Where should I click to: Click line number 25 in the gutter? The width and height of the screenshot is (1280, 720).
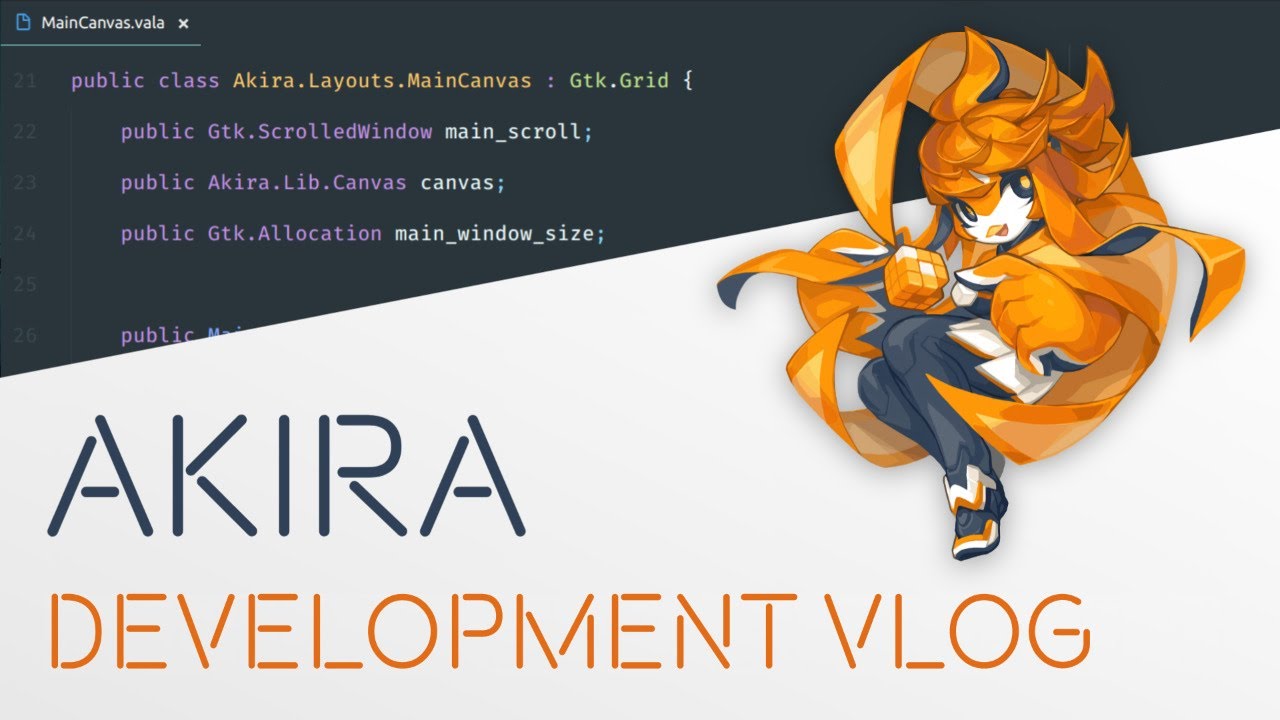(x=26, y=285)
